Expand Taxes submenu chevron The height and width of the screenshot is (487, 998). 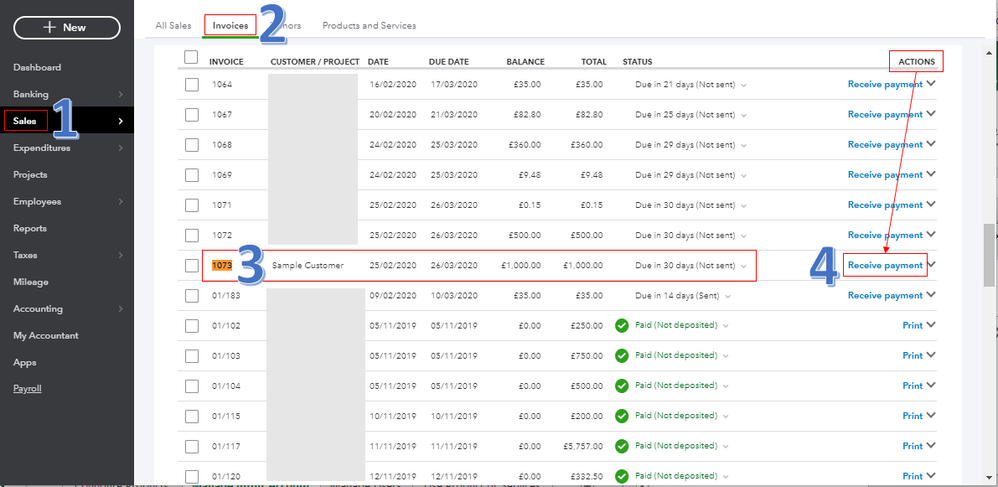(120, 255)
